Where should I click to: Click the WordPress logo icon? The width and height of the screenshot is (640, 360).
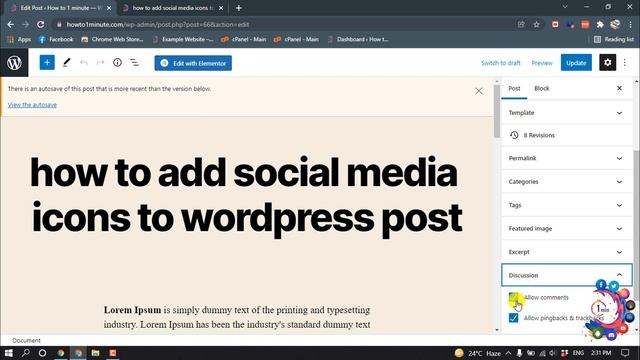pyautogui.click(x=14, y=63)
